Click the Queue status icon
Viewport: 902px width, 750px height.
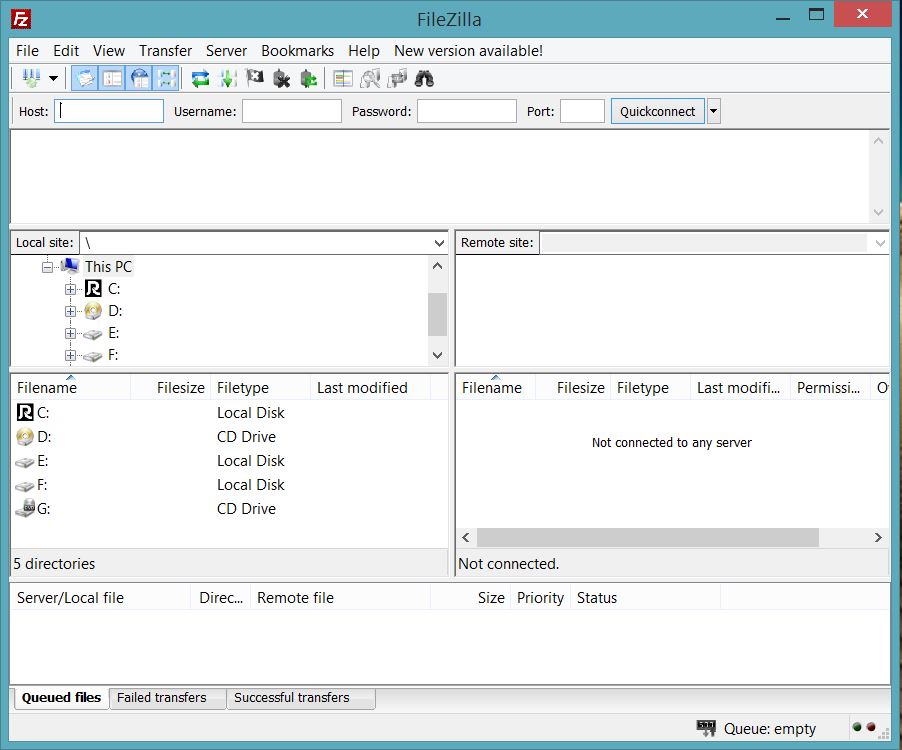[706, 729]
